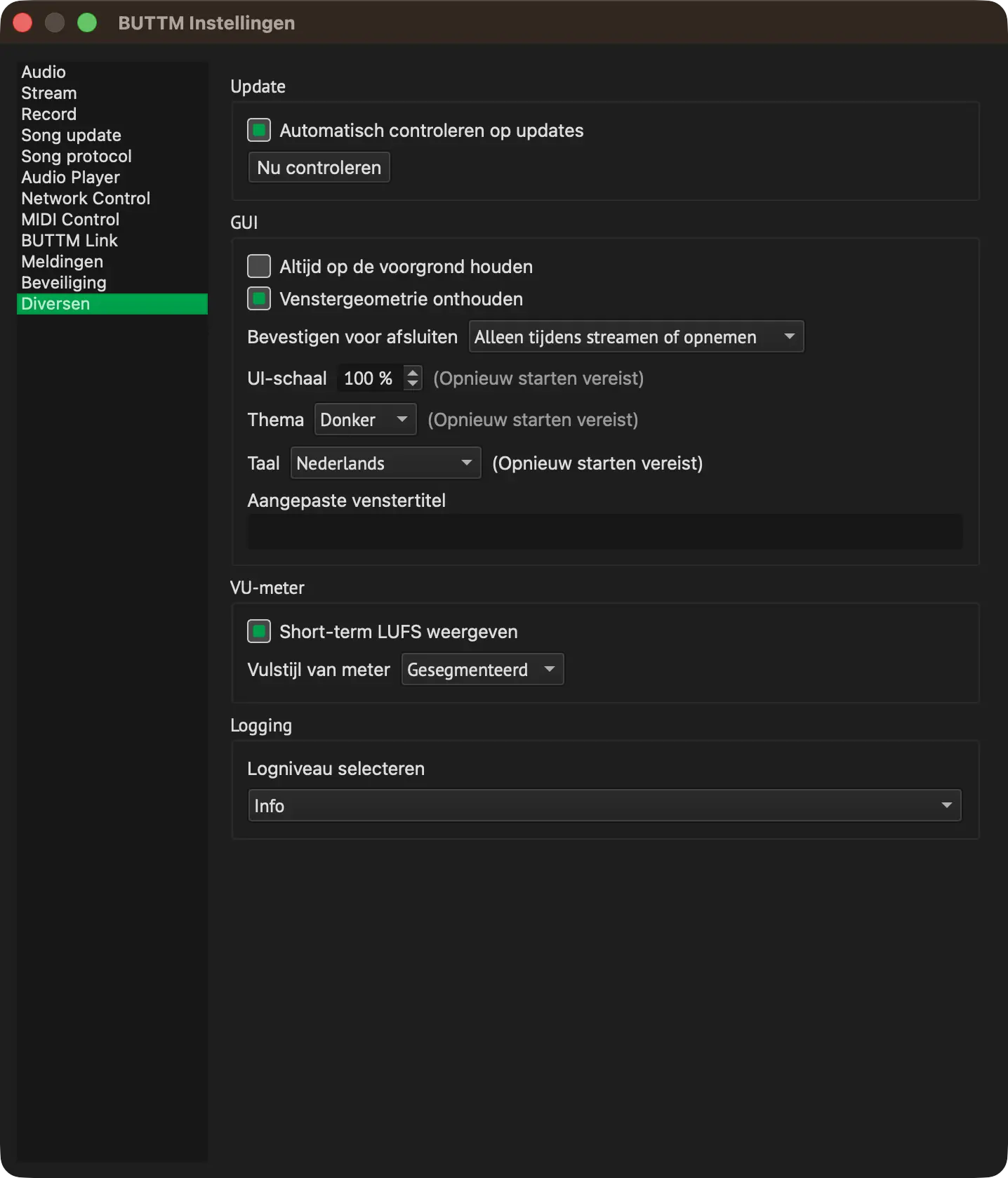Screen dimensions: 1008x1178
Task: Open MIDI Control settings category
Action: pos(112,220)
